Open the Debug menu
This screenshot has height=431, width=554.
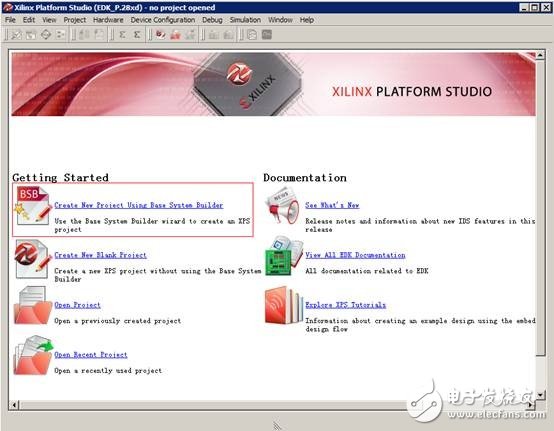[212, 20]
